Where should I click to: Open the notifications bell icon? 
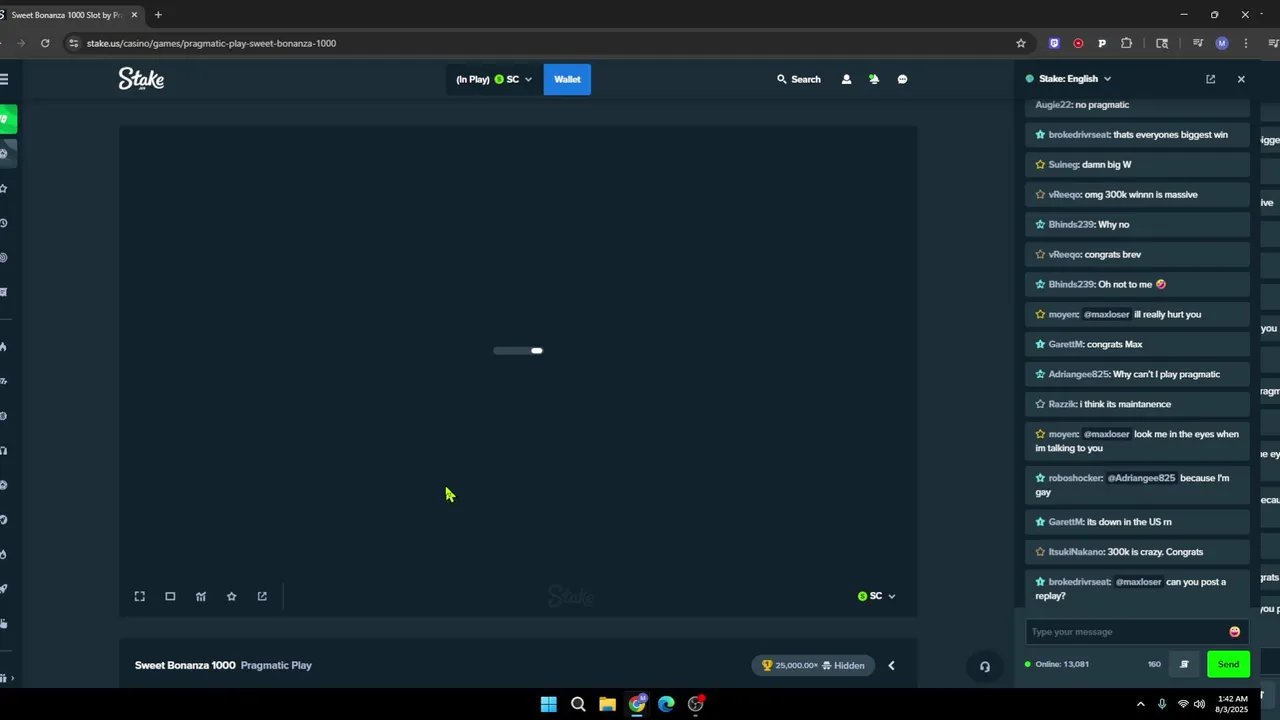(874, 79)
